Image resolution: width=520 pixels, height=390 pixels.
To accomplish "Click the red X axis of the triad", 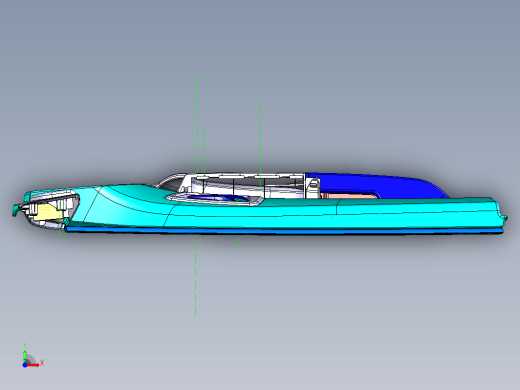I will coord(33,365).
